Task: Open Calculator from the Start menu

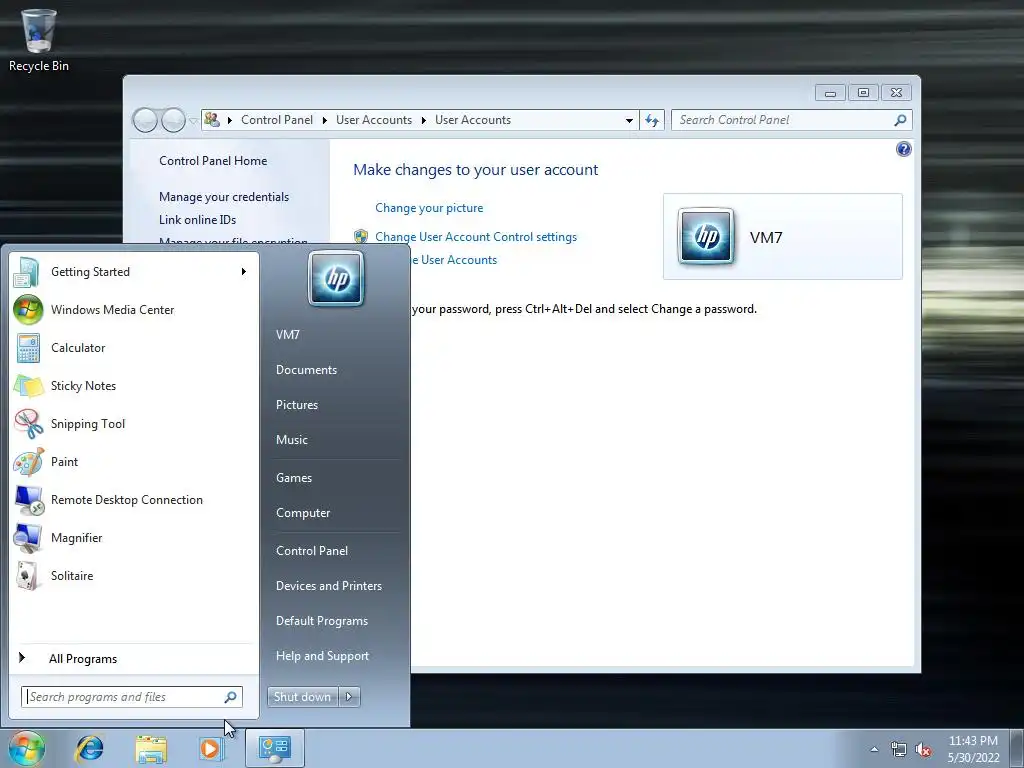Action: 134,347
